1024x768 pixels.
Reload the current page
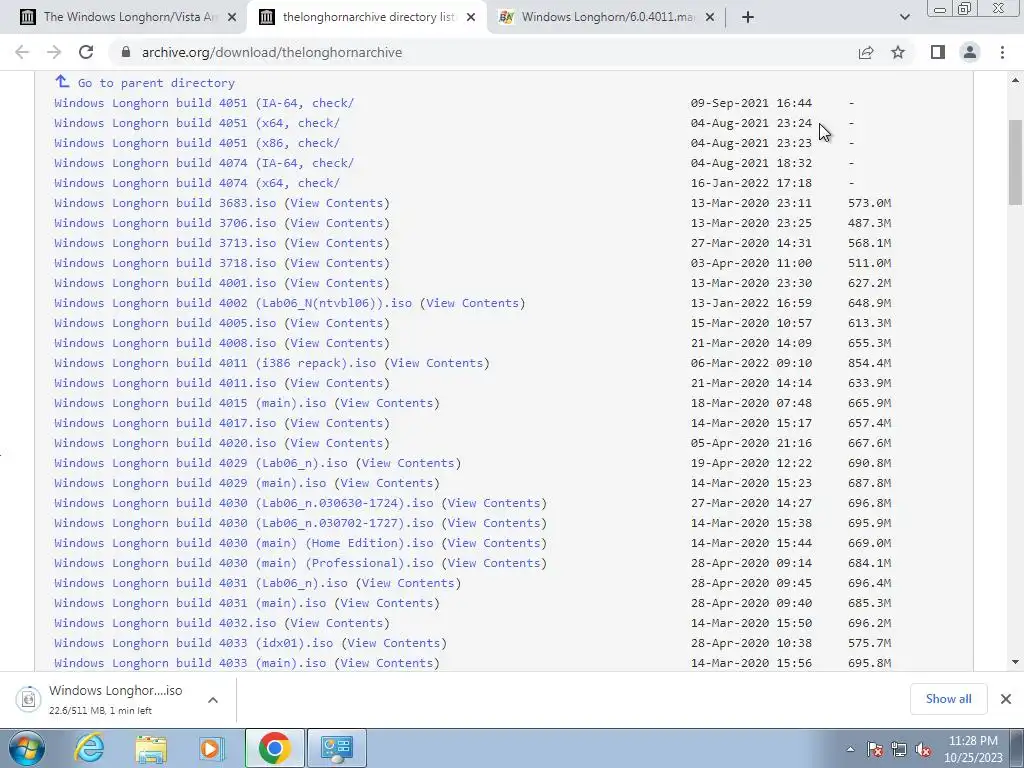86,52
